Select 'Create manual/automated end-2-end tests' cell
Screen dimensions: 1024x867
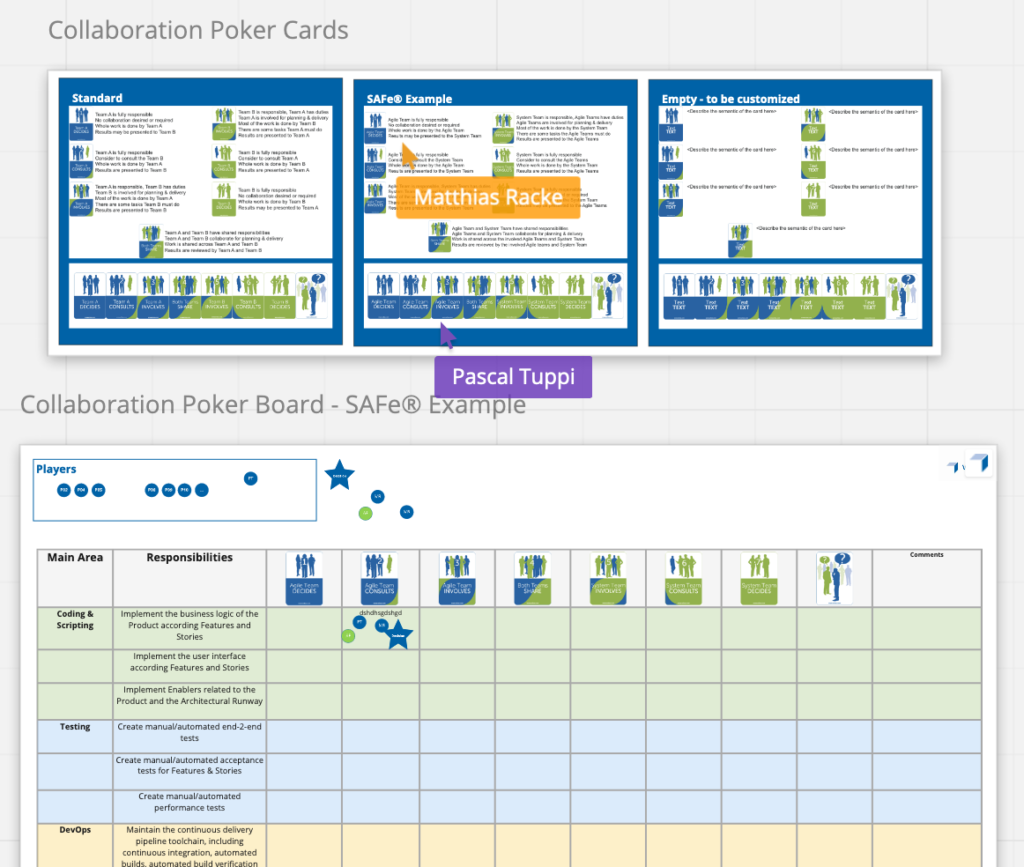tap(189, 736)
